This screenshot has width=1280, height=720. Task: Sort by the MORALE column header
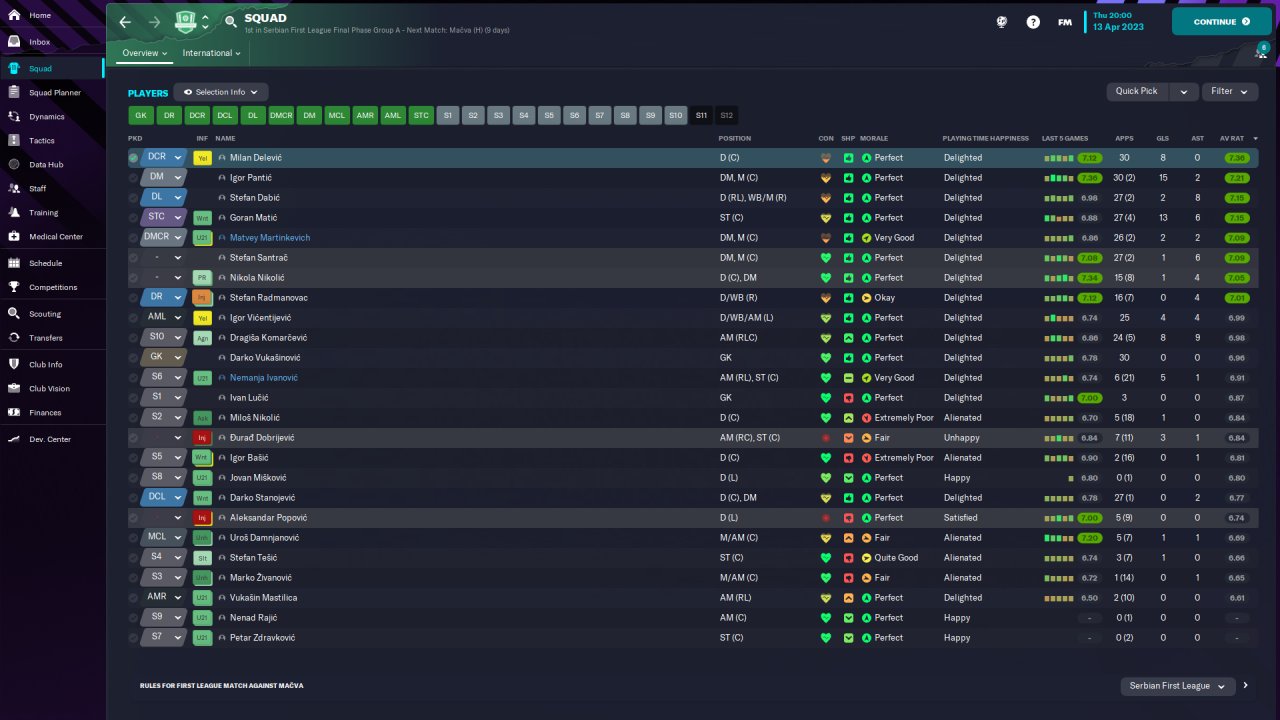pyautogui.click(x=875, y=138)
